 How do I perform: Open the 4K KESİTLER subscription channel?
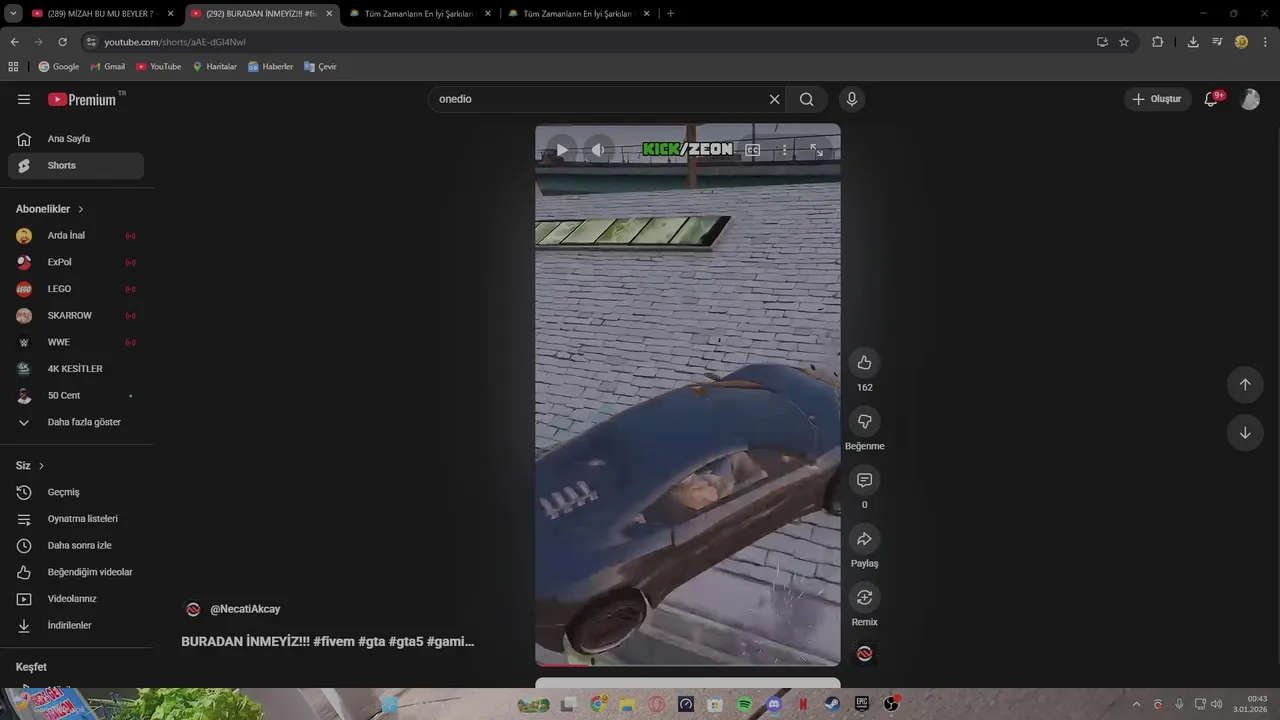point(76,369)
